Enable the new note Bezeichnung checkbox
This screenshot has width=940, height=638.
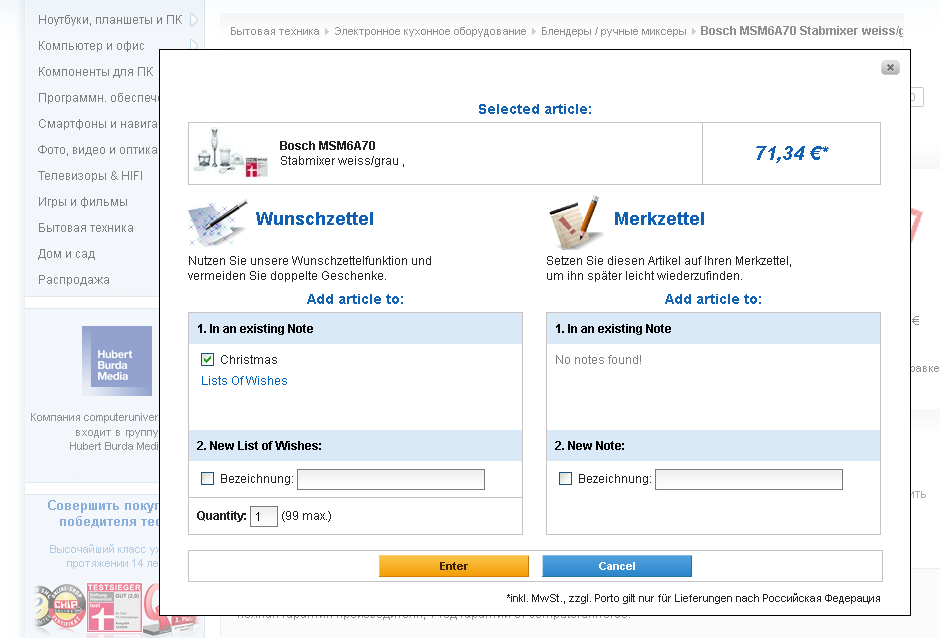click(x=566, y=479)
